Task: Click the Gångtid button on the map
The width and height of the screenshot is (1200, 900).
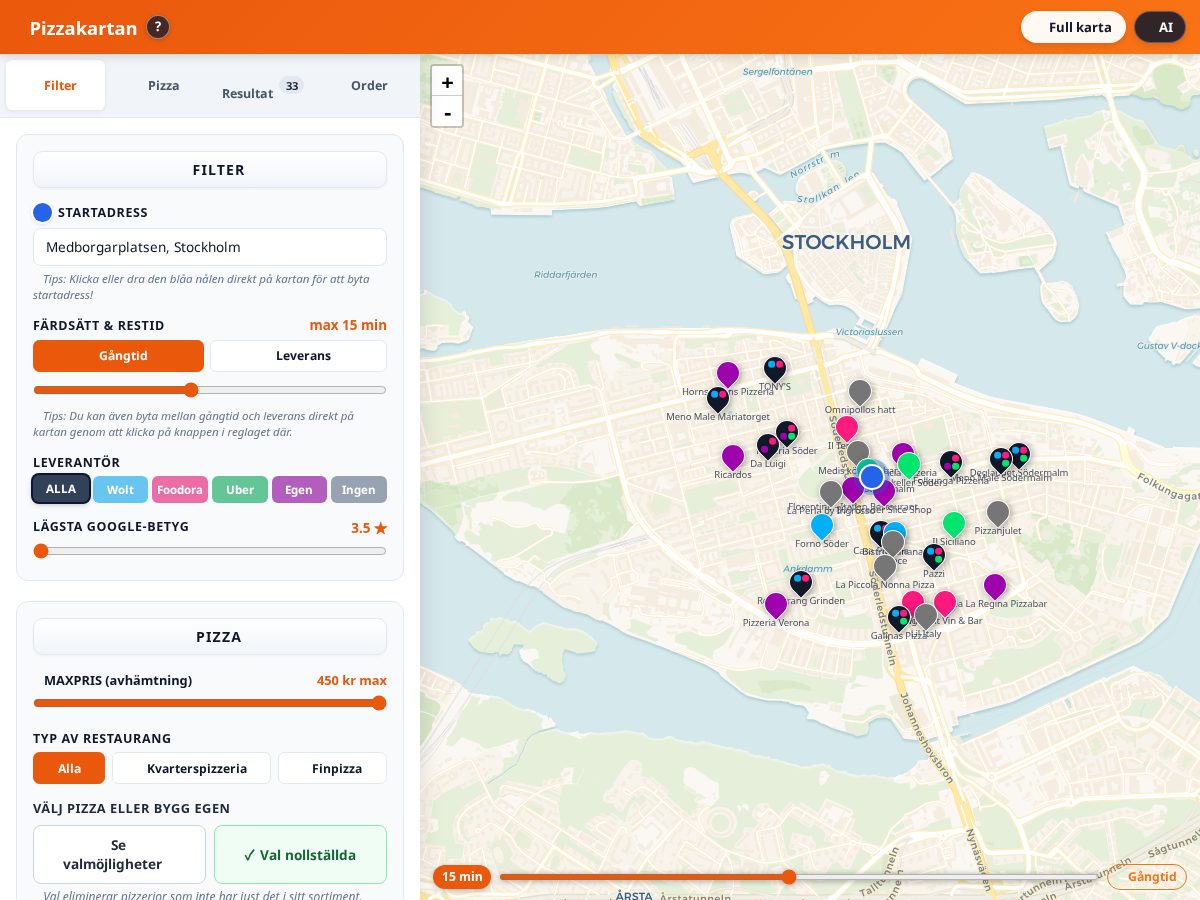Action: [x=1147, y=877]
